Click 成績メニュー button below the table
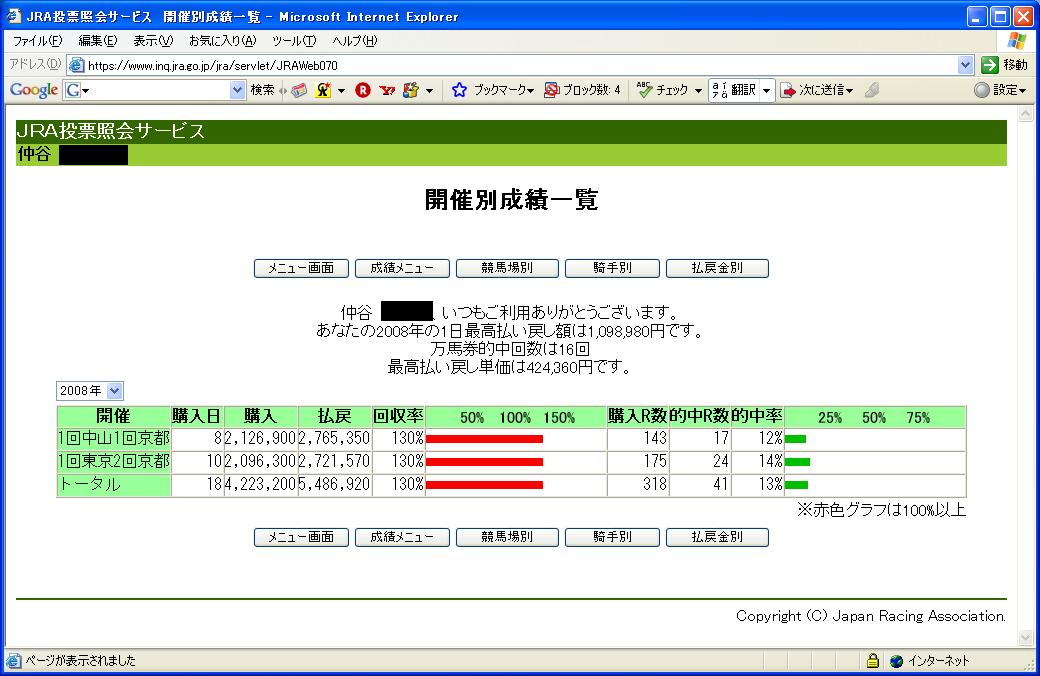 pyautogui.click(x=402, y=537)
